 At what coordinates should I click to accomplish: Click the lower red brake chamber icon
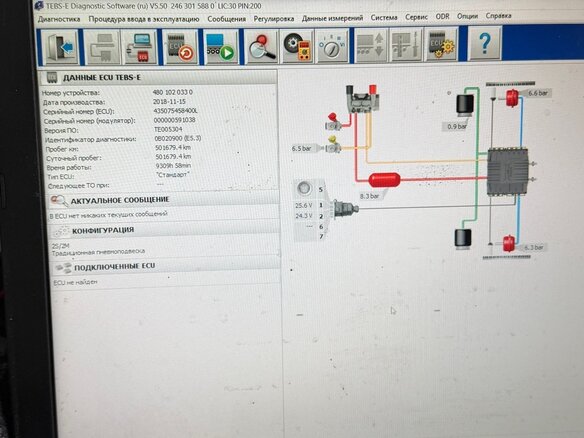(x=508, y=244)
